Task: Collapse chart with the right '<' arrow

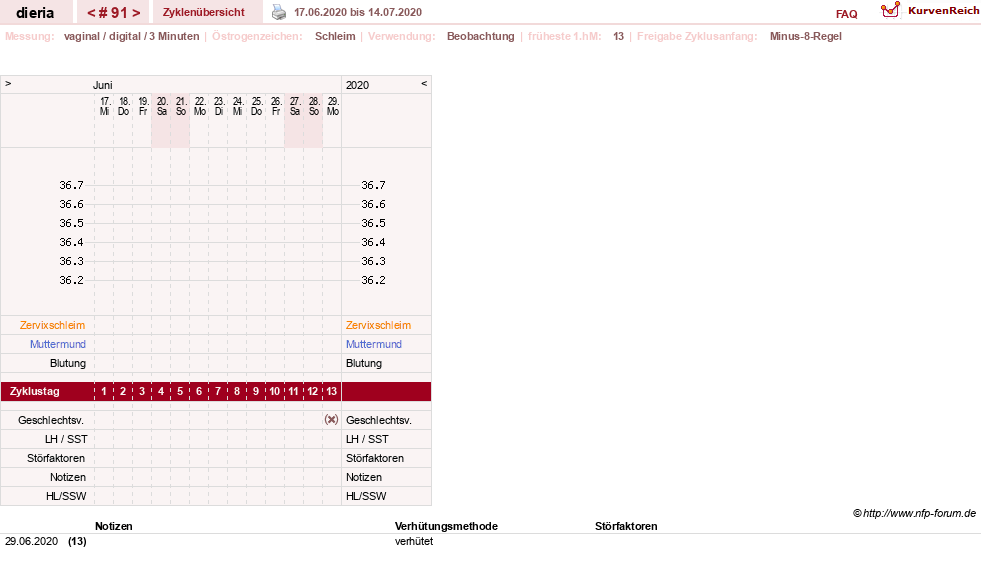Action: tap(424, 83)
